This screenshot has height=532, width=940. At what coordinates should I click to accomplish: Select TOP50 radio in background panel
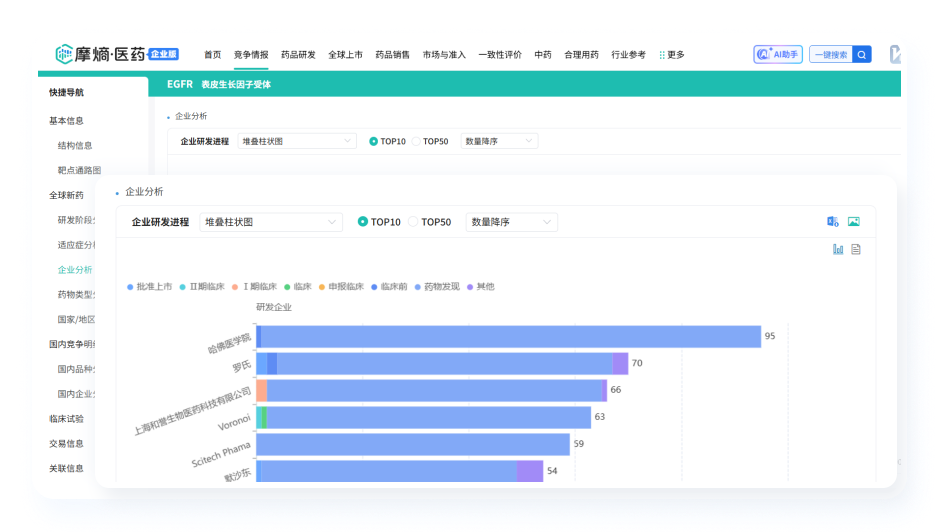pyautogui.click(x=416, y=141)
